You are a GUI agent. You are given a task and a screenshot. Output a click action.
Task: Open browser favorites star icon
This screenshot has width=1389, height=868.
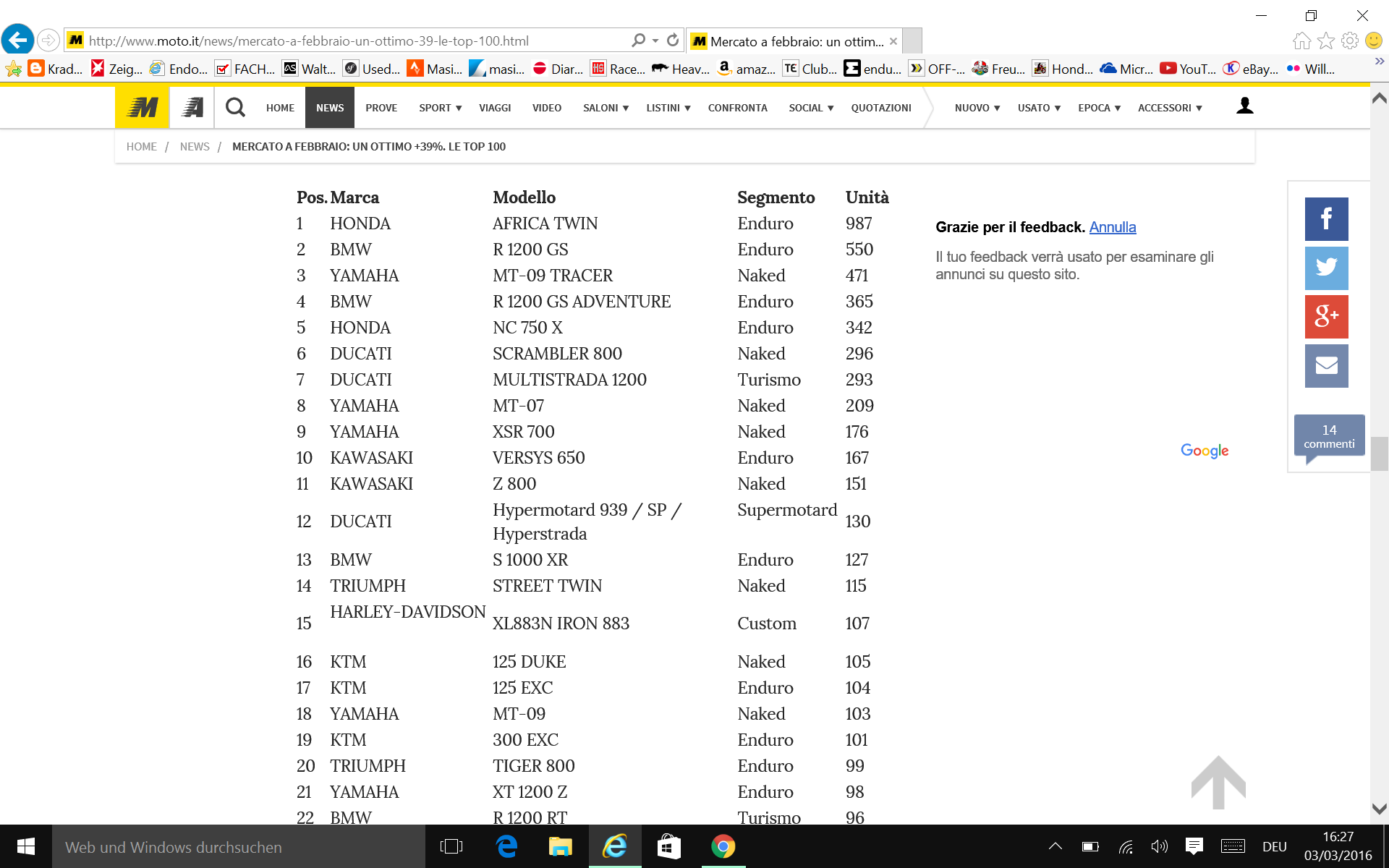coord(1325,41)
